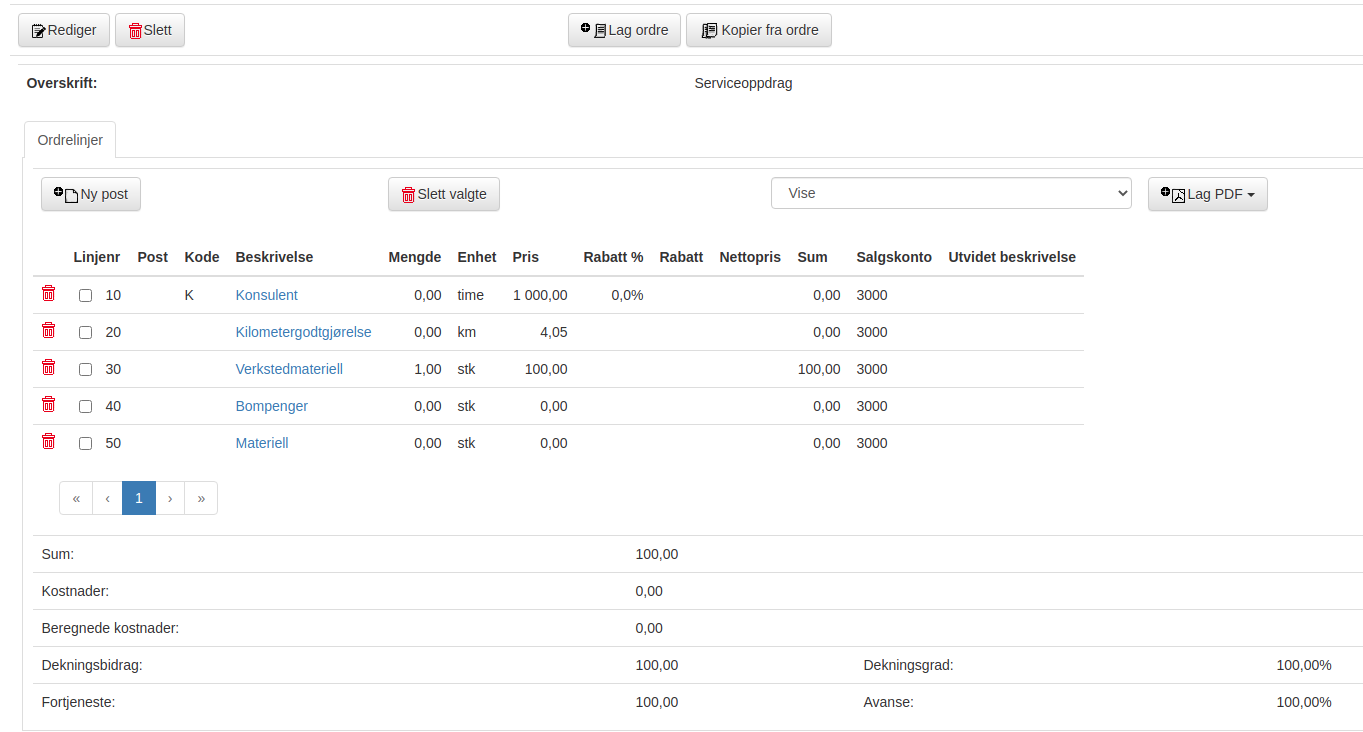Trash the Bompenger order line

[x=48, y=404]
